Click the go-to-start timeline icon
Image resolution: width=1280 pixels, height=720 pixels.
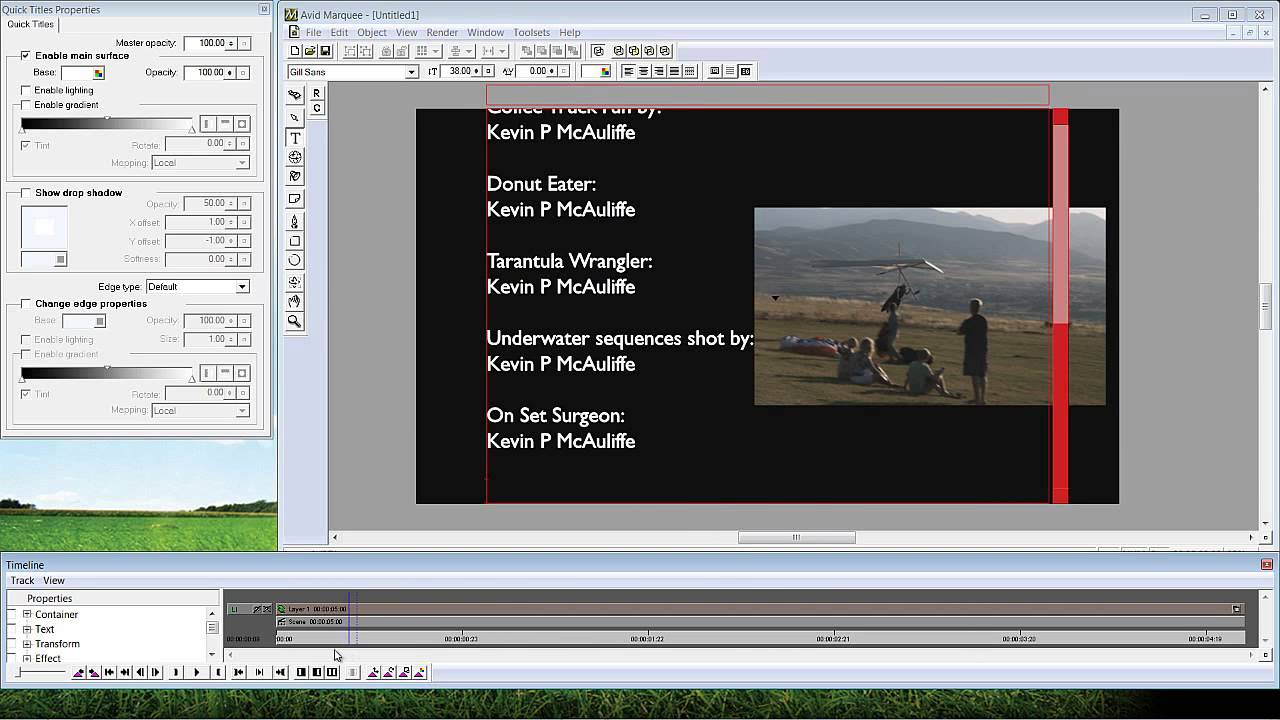click(x=109, y=672)
